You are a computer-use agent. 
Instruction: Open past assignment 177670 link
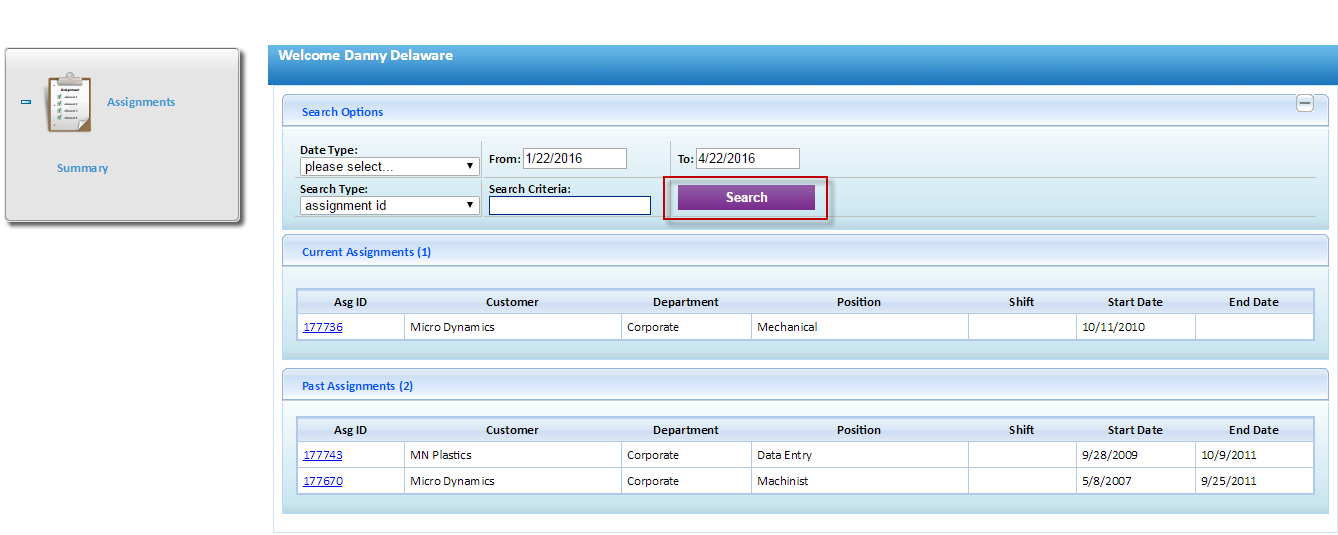tap(322, 481)
